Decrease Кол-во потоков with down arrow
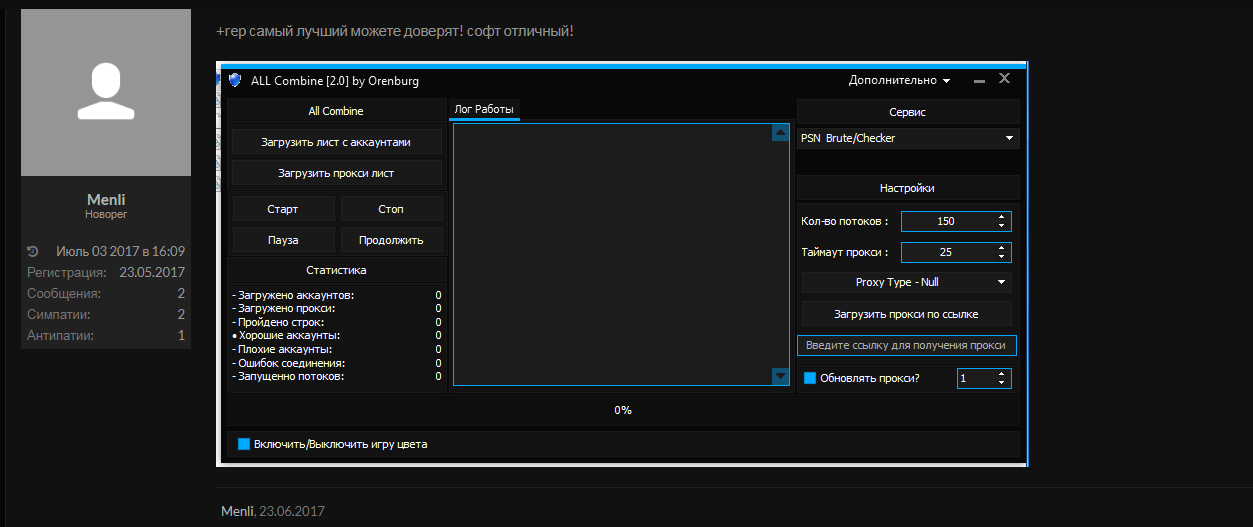1253x527 pixels. 1002,226
